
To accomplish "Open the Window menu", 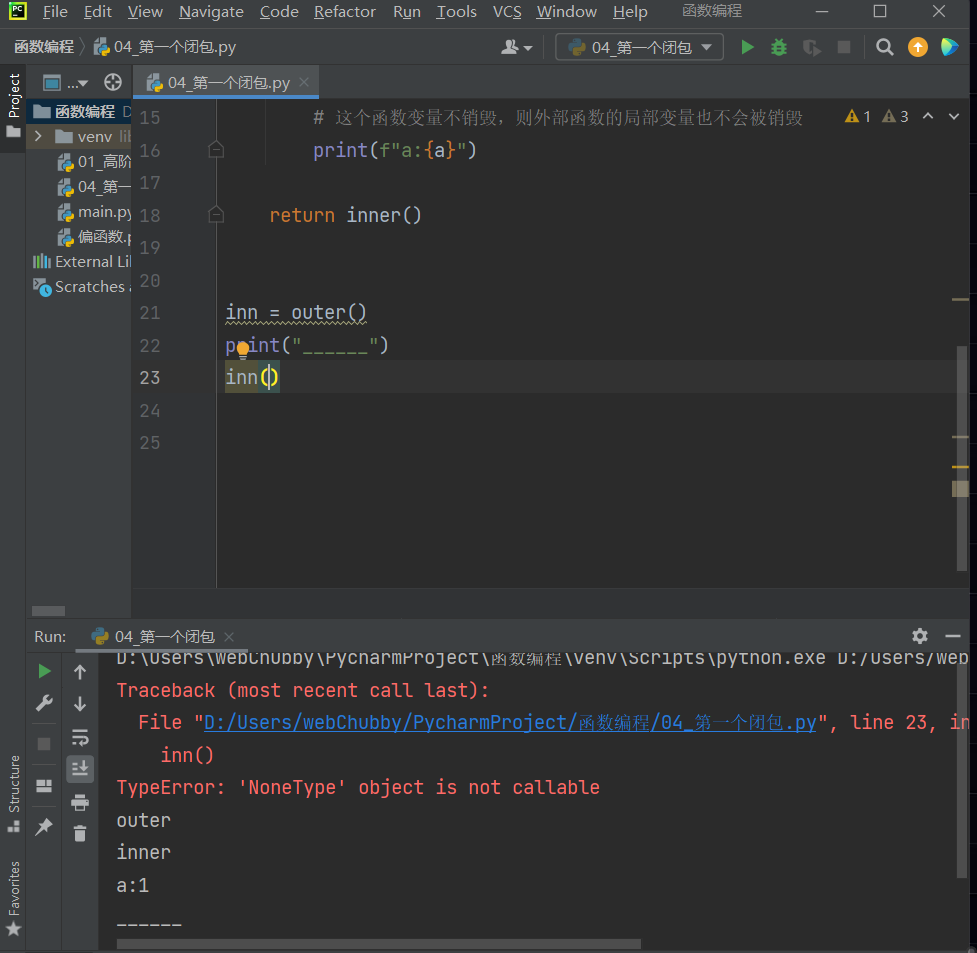I will (566, 12).
